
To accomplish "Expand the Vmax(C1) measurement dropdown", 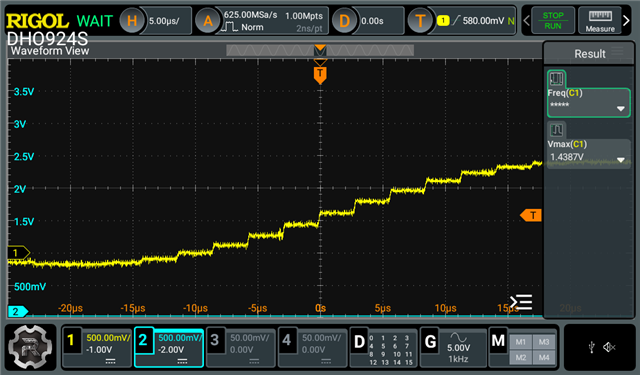I will pyautogui.click(x=621, y=160).
